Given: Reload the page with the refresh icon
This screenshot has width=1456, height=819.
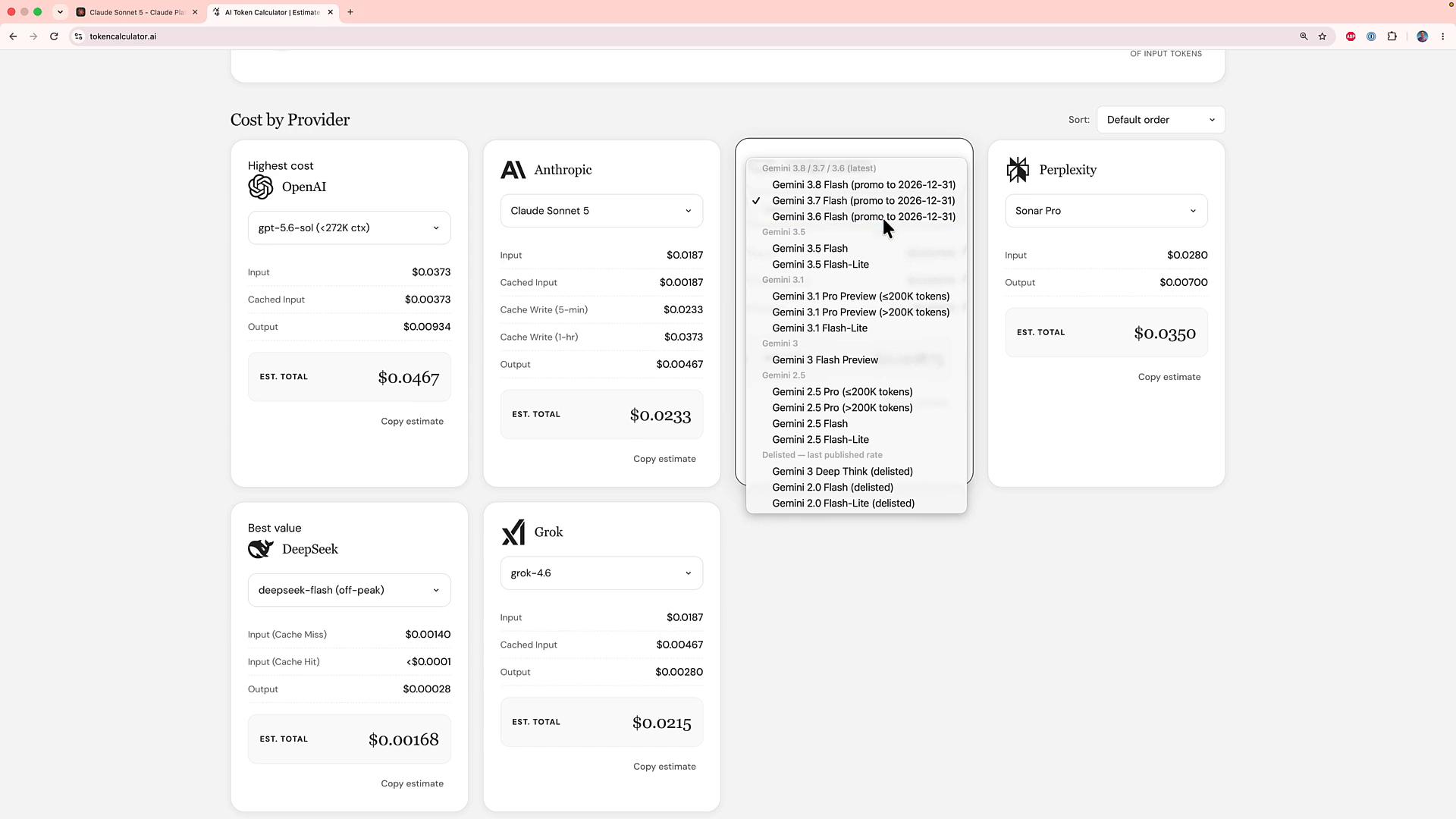Looking at the screenshot, I should pyautogui.click(x=54, y=36).
